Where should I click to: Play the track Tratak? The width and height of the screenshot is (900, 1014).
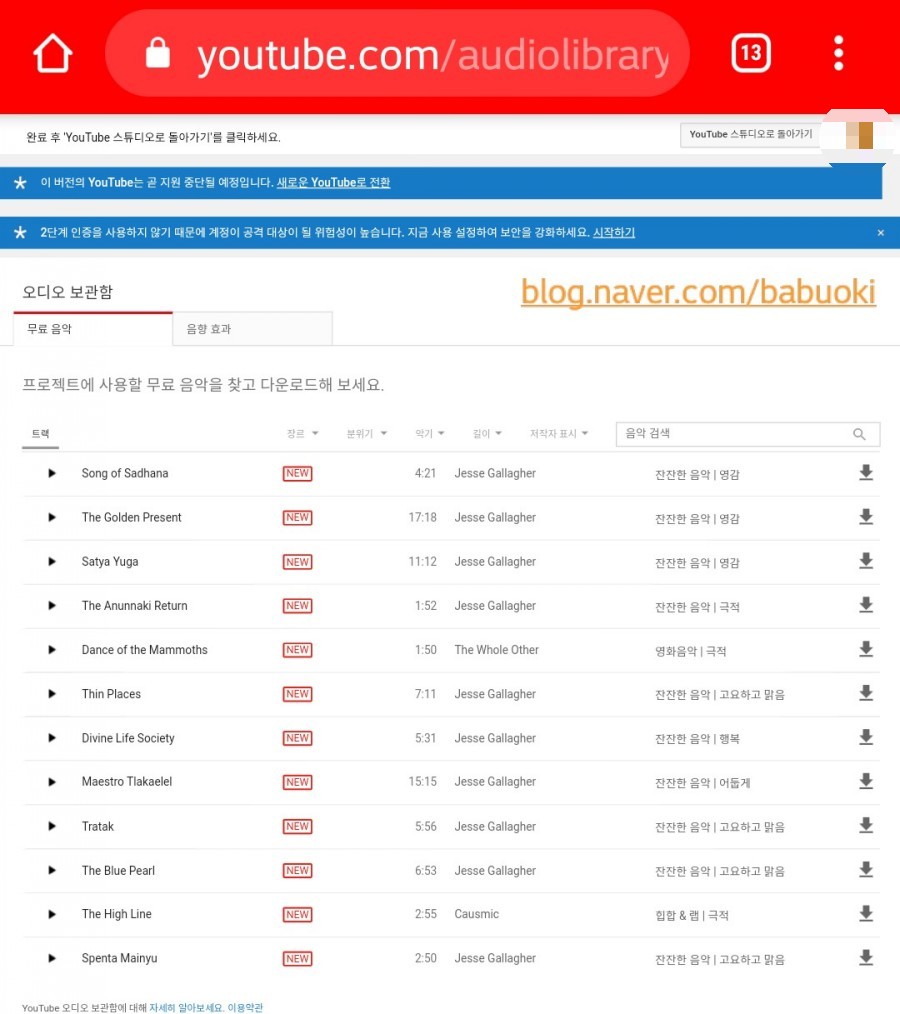52,826
